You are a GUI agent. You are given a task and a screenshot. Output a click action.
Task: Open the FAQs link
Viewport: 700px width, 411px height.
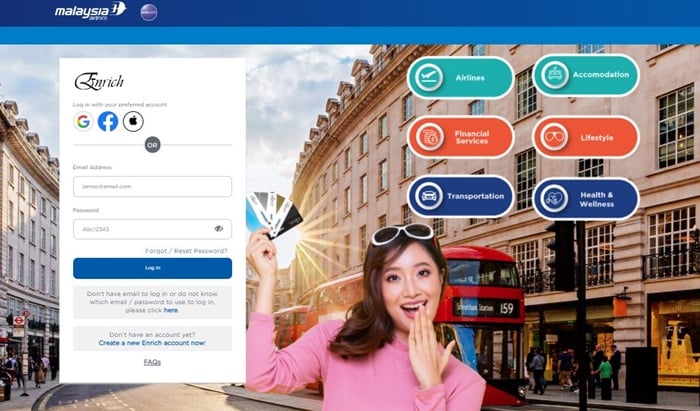point(152,362)
